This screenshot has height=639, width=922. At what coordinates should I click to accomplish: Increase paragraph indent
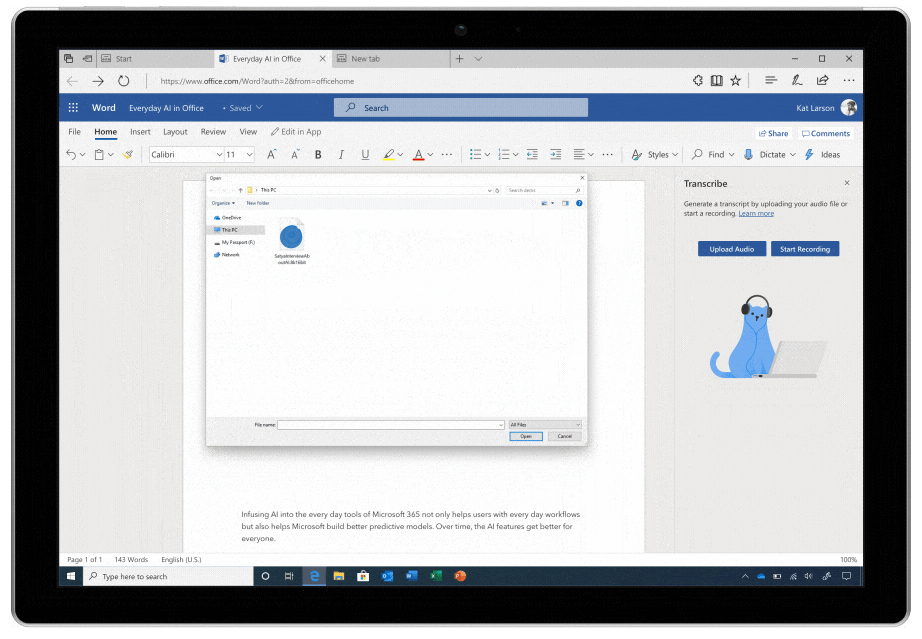click(x=556, y=155)
